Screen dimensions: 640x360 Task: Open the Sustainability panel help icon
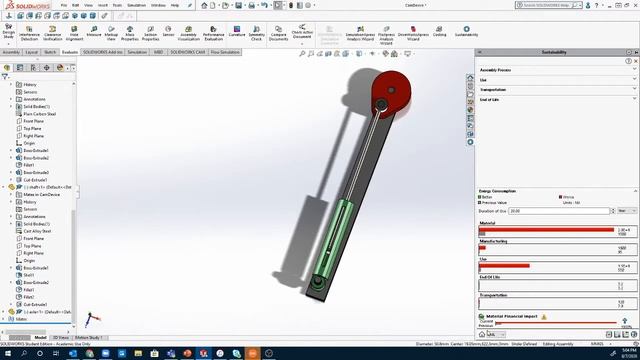pos(629,61)
